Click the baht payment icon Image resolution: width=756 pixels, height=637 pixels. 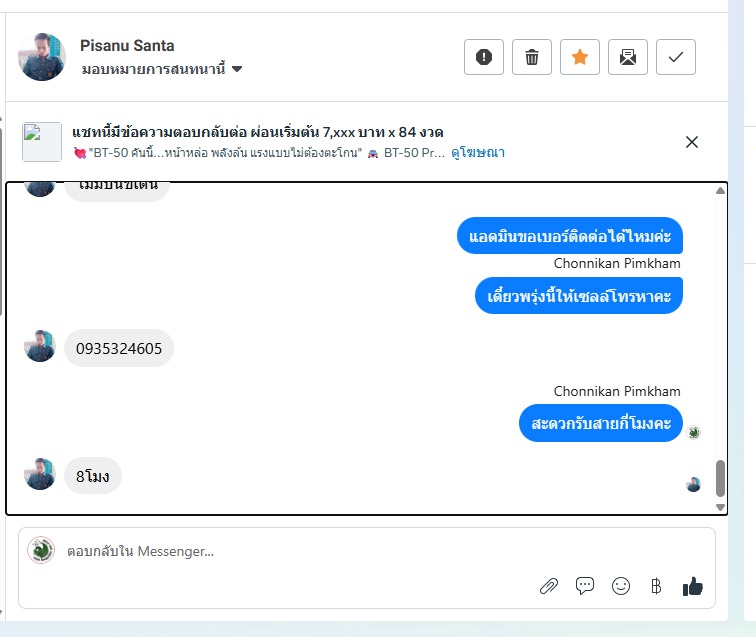click(x=656, y=586)
